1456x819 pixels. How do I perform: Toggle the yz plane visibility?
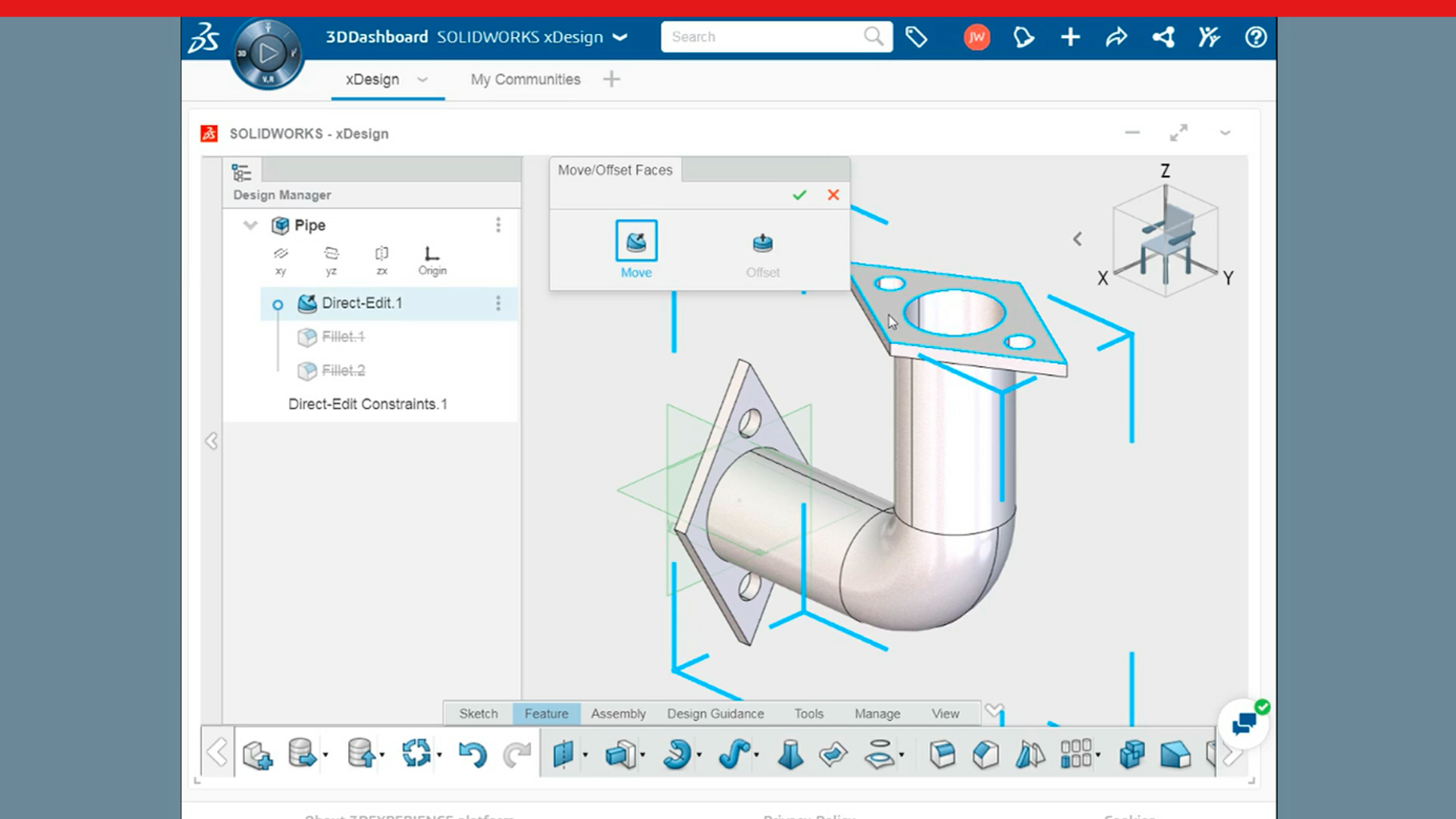tap(331, 260)
